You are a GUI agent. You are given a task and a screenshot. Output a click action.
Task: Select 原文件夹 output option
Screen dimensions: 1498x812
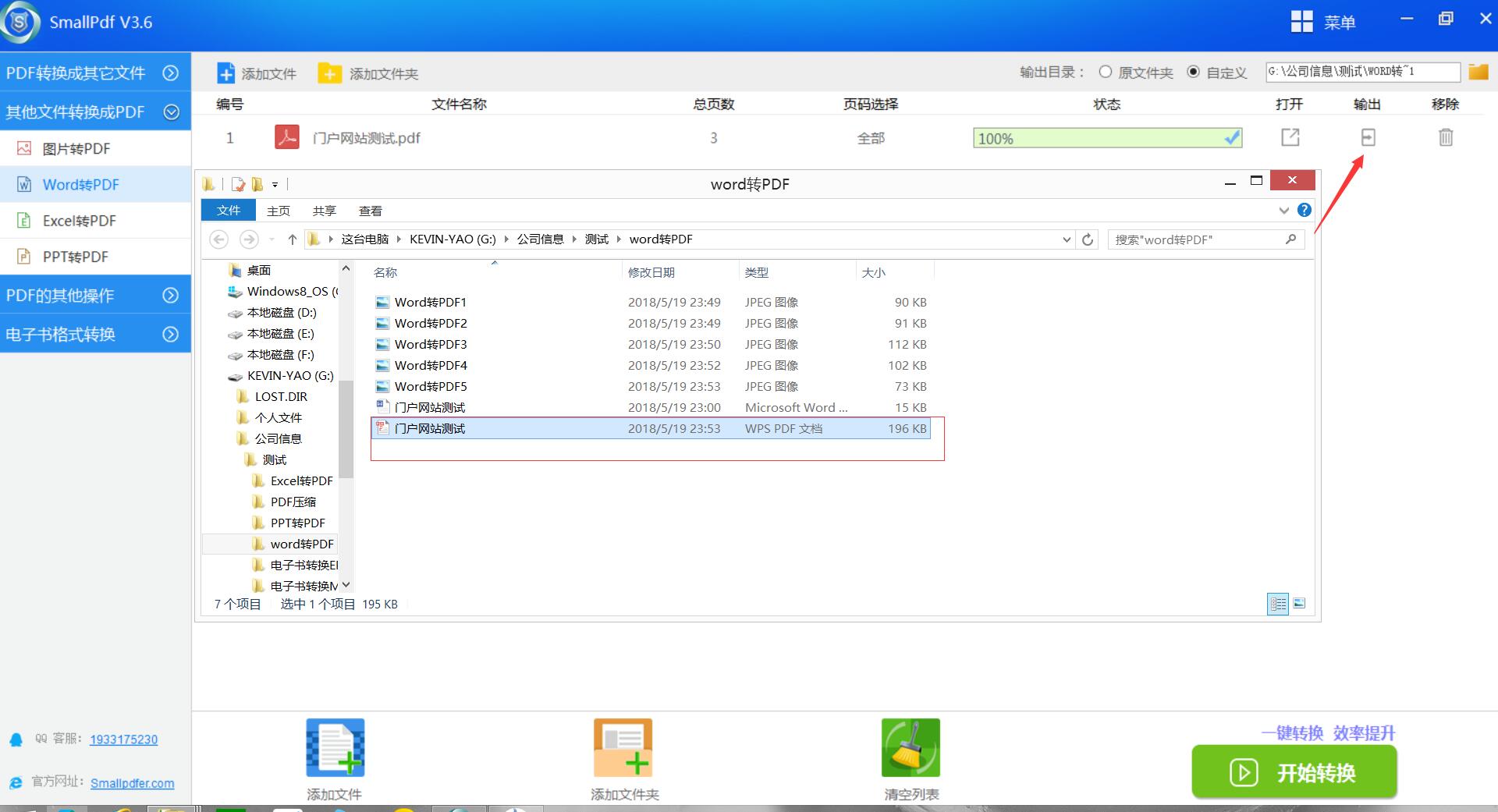pyautogui.click(x=1105, y=72)
